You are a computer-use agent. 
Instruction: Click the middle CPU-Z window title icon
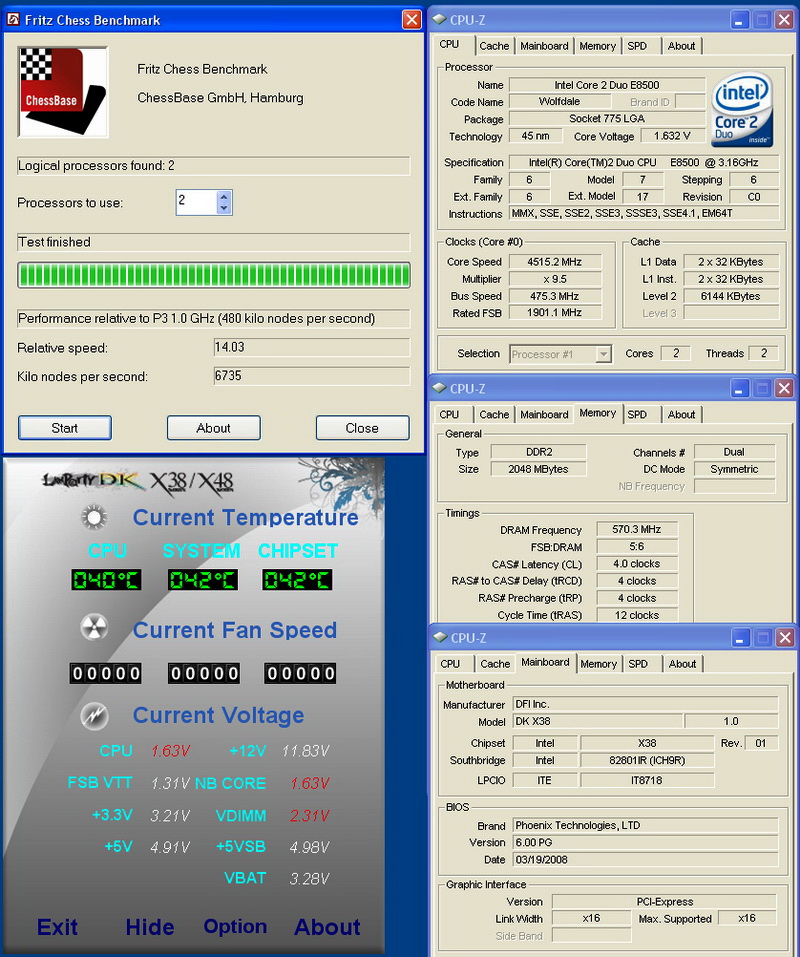coord(439,388)
